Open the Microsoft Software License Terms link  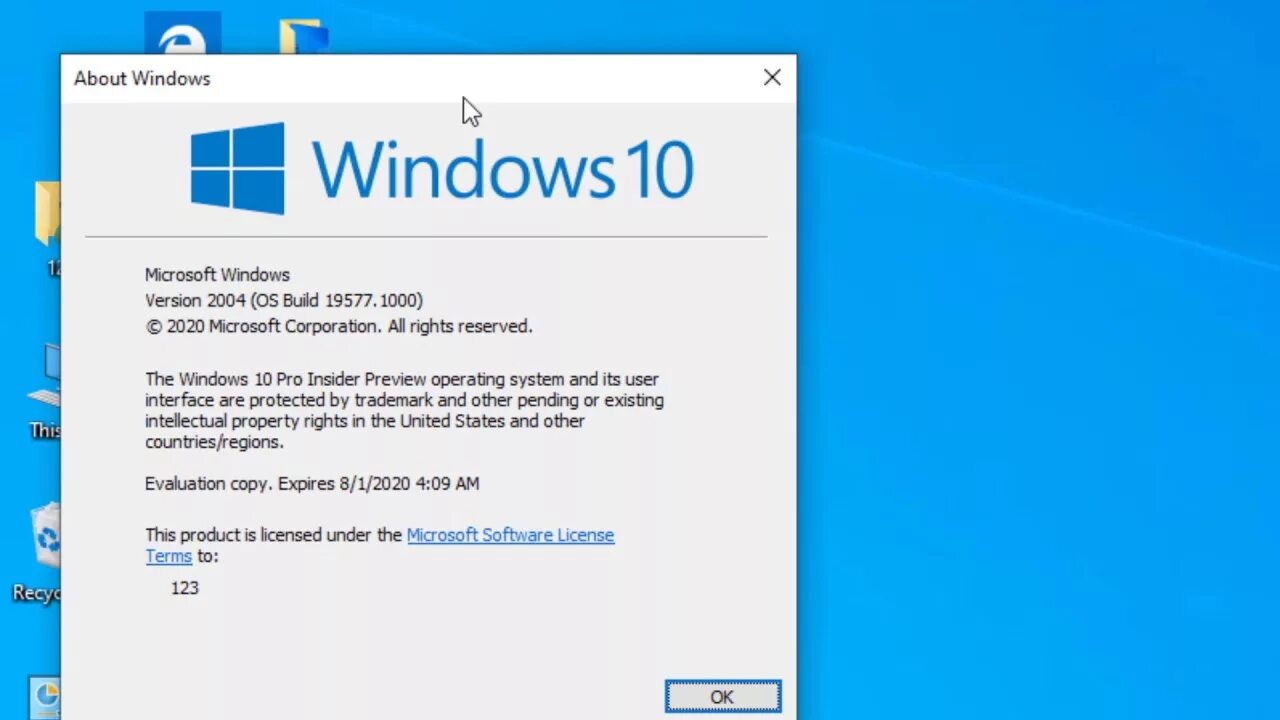pos(510,535)
